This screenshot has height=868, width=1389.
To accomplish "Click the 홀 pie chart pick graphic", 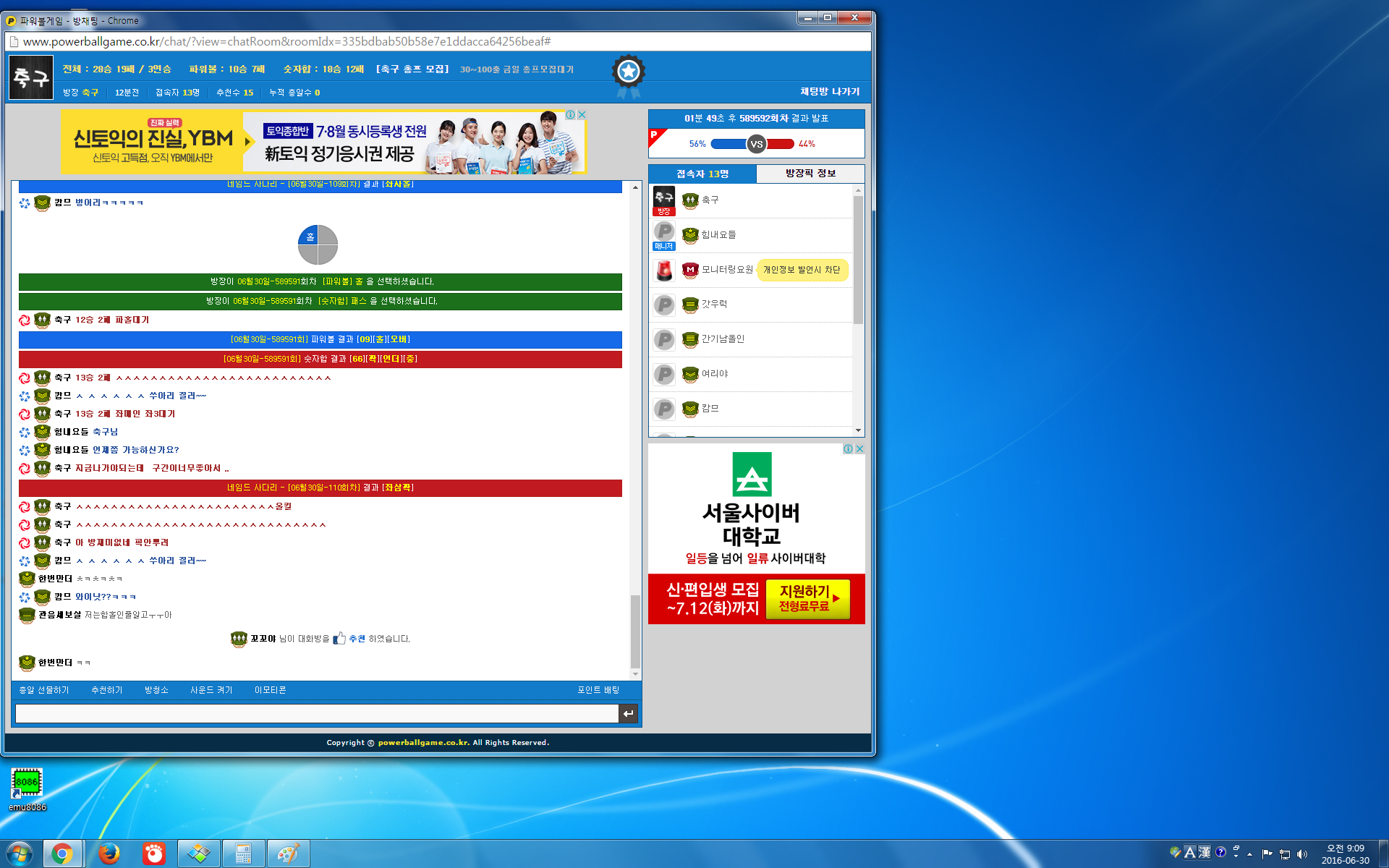I will point(318,244).
